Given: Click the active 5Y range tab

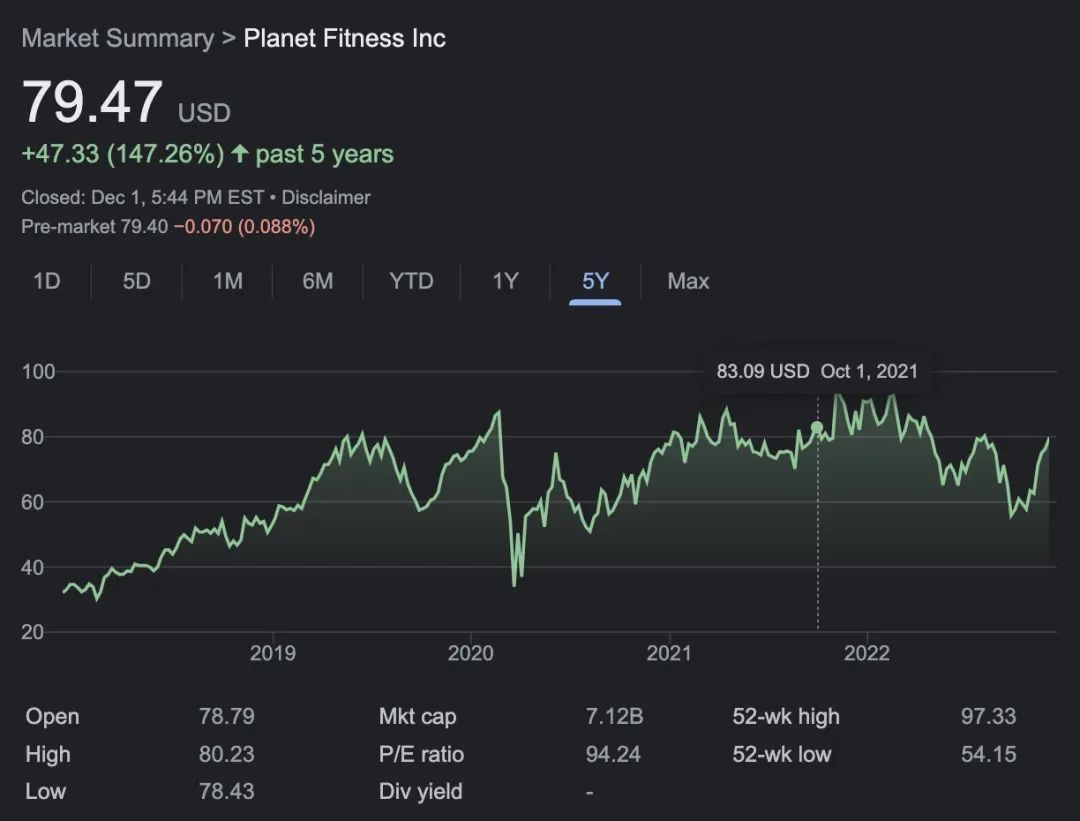Looking at the screenshot, I should pos(595,281).
